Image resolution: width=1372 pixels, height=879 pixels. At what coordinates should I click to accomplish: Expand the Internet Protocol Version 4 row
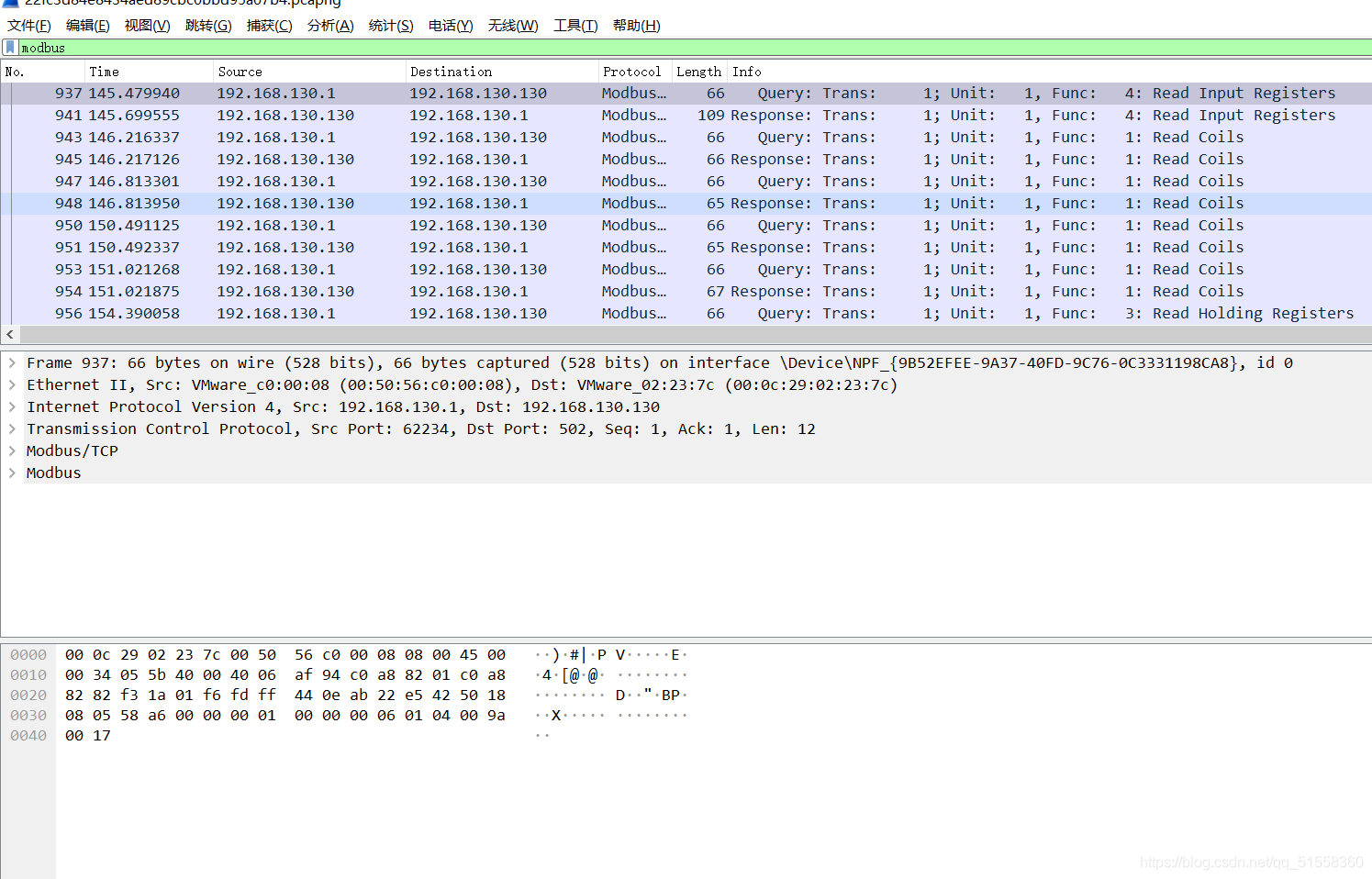pyautogui.click(x=12, y=407)
